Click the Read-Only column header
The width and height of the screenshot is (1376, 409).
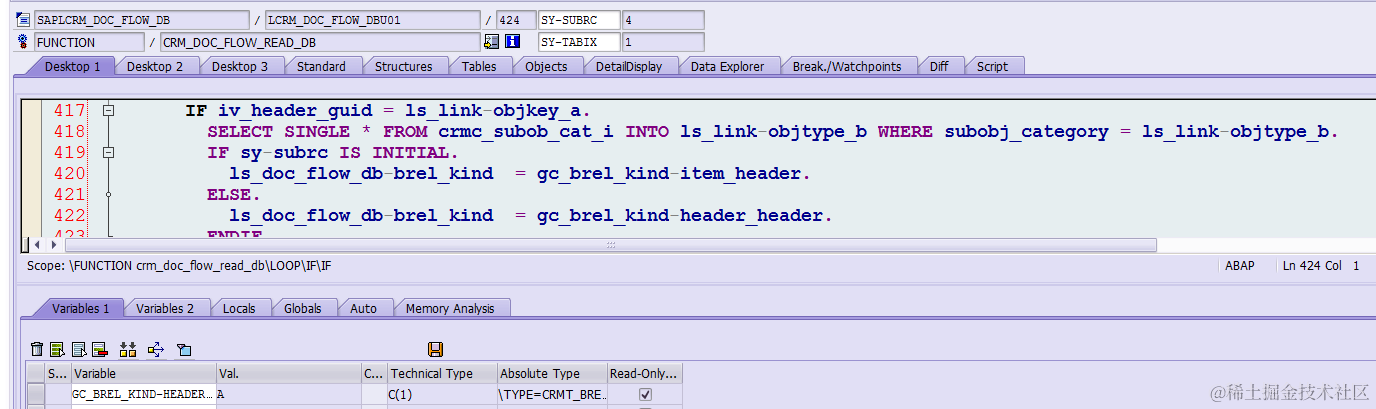[x=644, y=373]
